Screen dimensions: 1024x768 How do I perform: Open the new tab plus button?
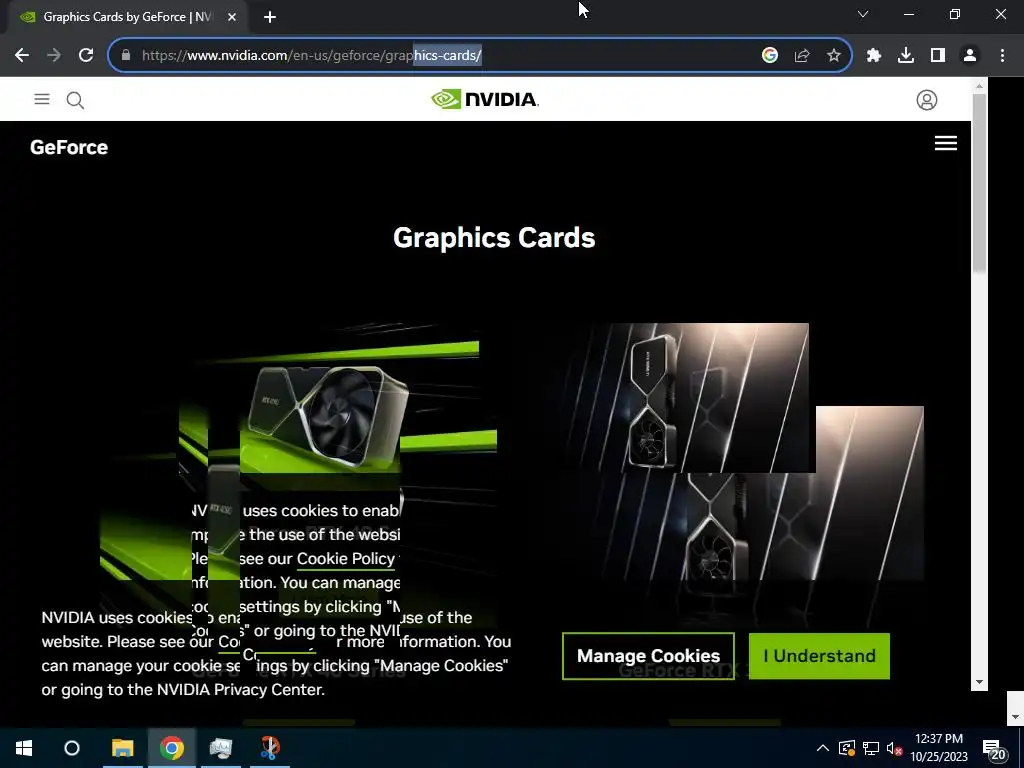point(270,17)
